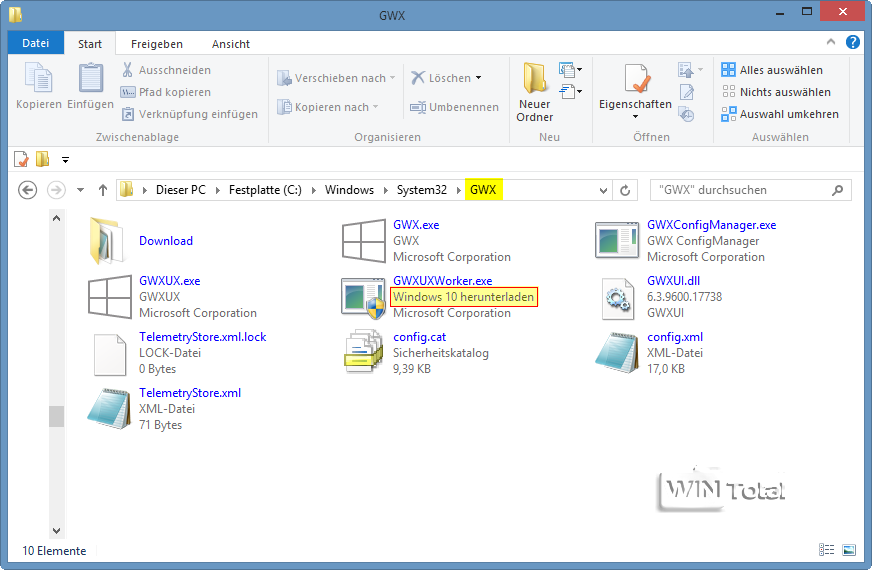Screen dimensions: 872x570
Task: Go back with the back arrow
Action: [27, 190]
